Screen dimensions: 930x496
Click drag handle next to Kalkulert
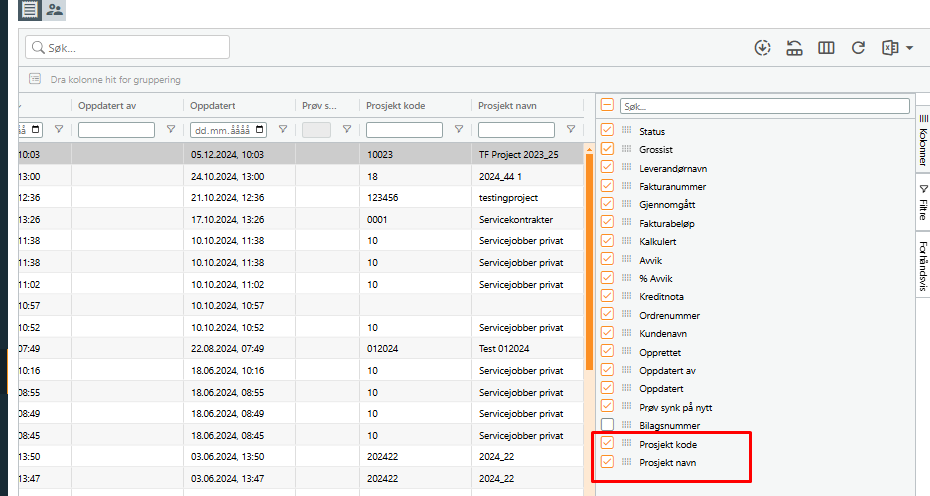626,240
